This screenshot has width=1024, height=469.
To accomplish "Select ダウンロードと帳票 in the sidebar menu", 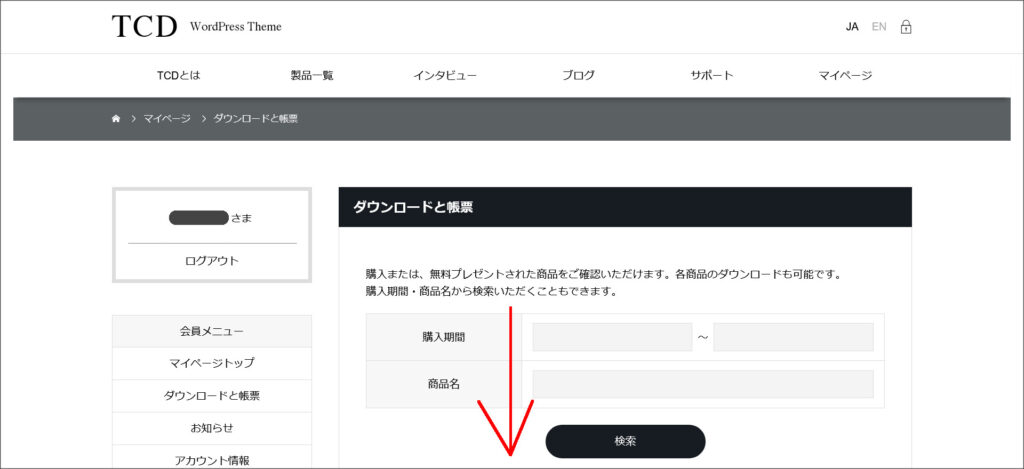I will pos(212,396).
